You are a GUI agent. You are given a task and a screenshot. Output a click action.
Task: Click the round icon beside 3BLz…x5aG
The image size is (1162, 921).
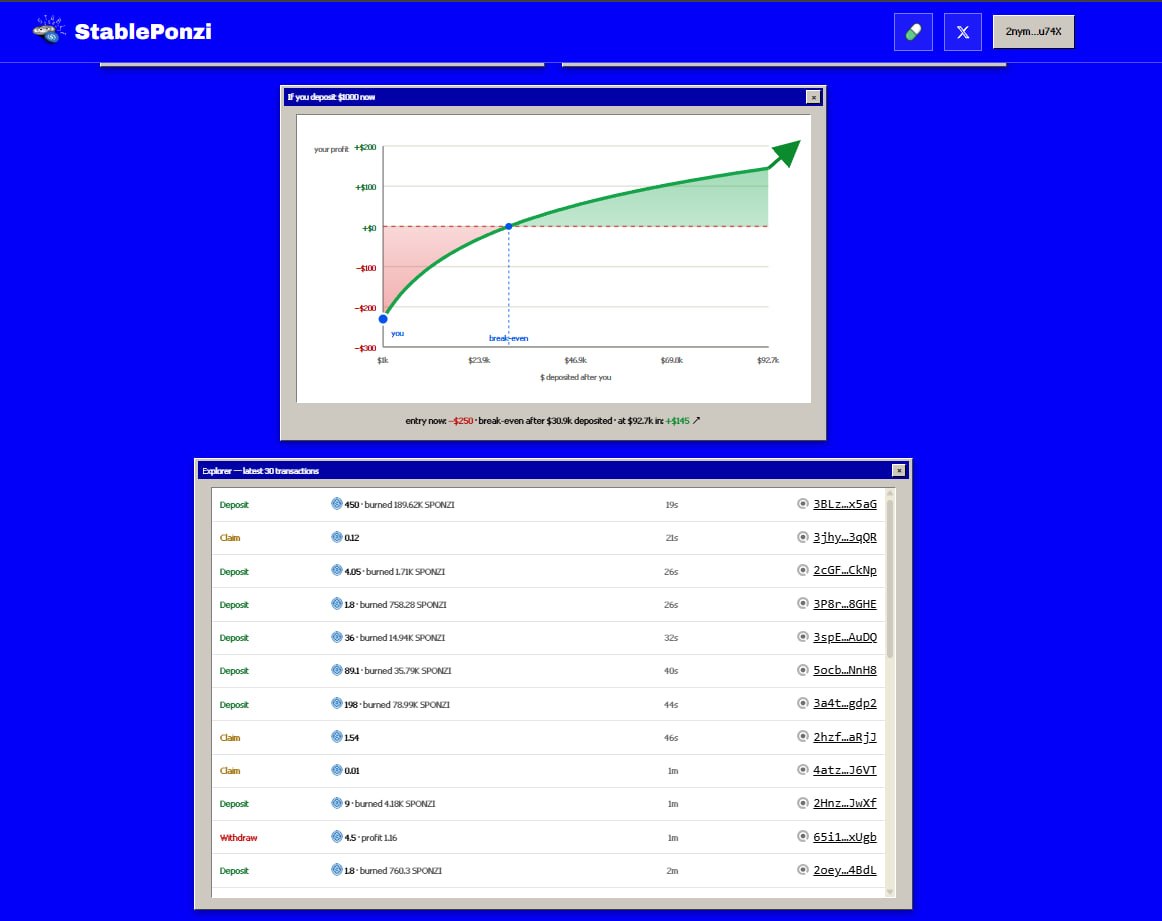pos(803,504)
